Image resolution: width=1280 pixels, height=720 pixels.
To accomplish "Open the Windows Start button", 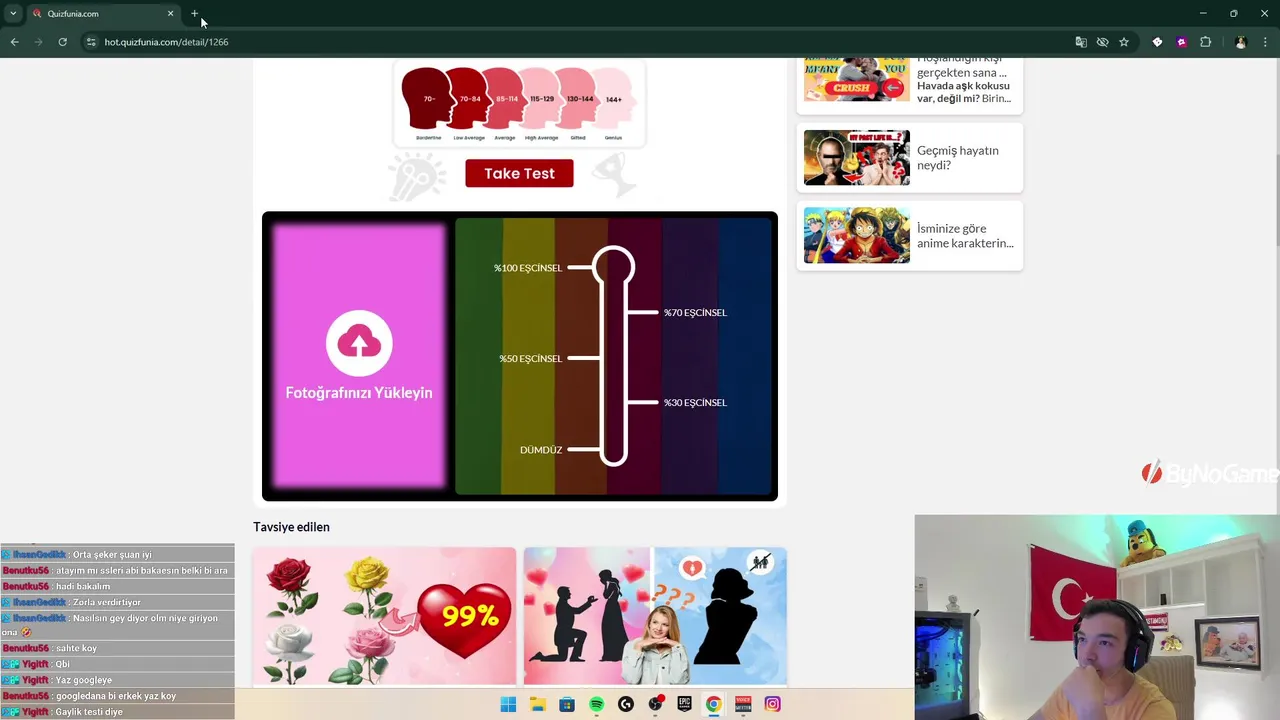I will tap(508, 704).
